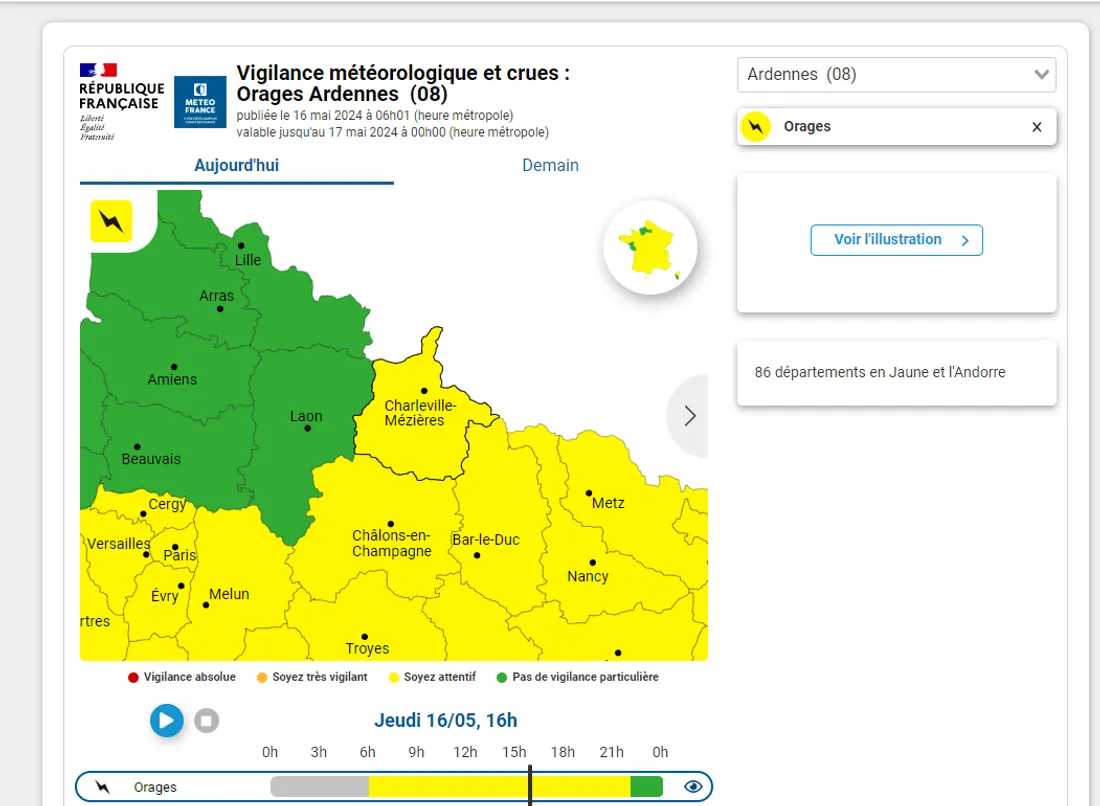This screenshot has width=1100, height=806.
Task: Click the red Vigilance absolue legend dot
Action: (133, 677)
